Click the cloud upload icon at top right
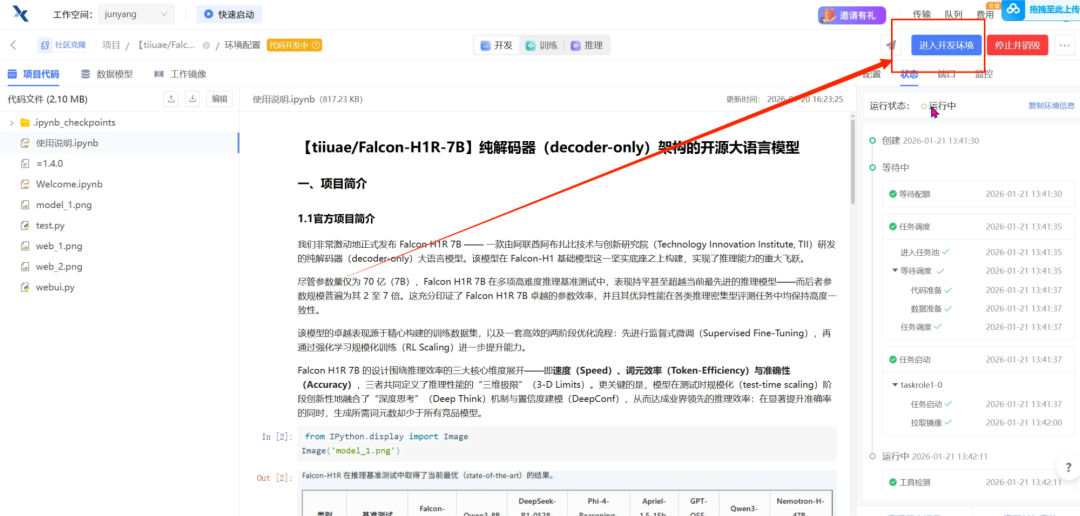This screenshot has height=516, width=1080. pos(1014,10)
